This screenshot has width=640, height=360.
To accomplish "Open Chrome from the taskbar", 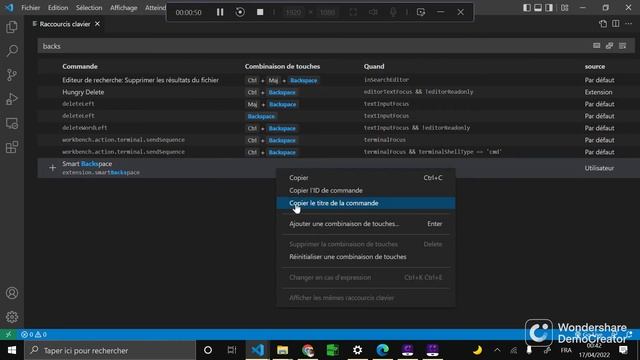I will [x=308, y=350].
